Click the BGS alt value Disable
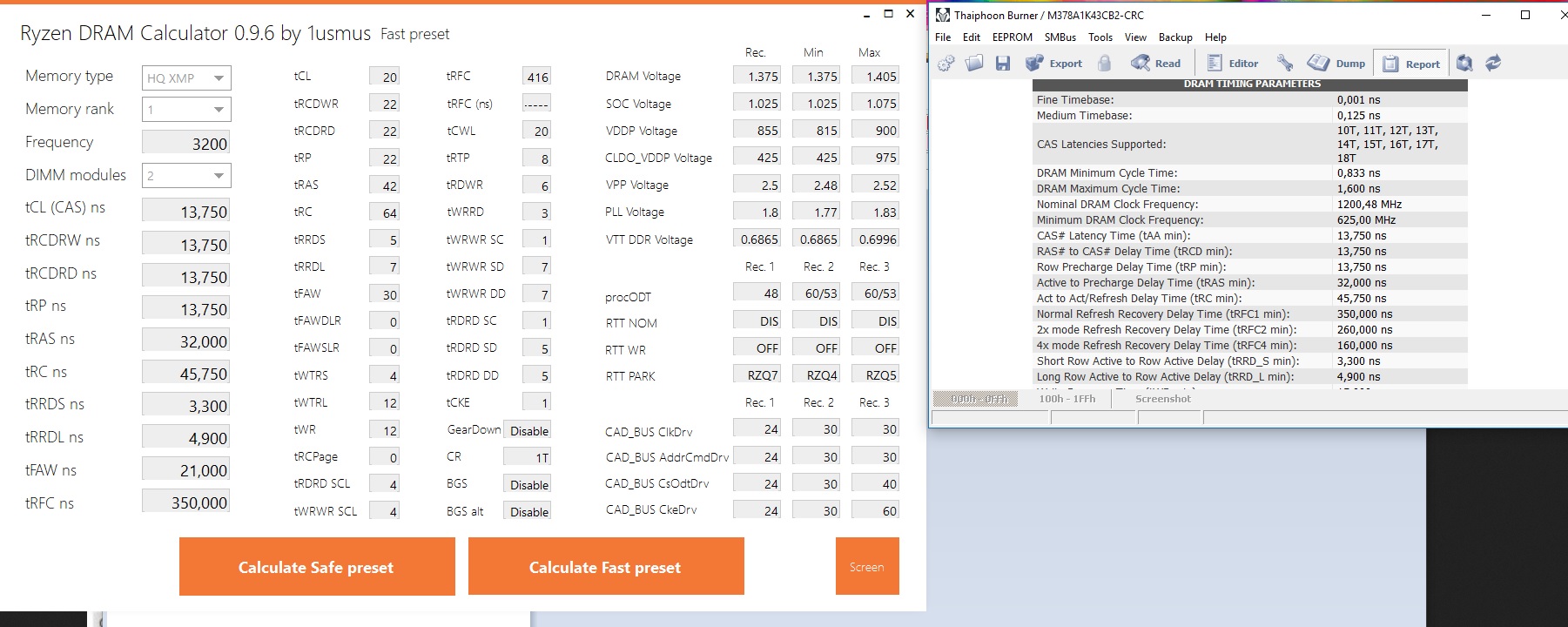1568x627 pixels. tap(528, 511)
